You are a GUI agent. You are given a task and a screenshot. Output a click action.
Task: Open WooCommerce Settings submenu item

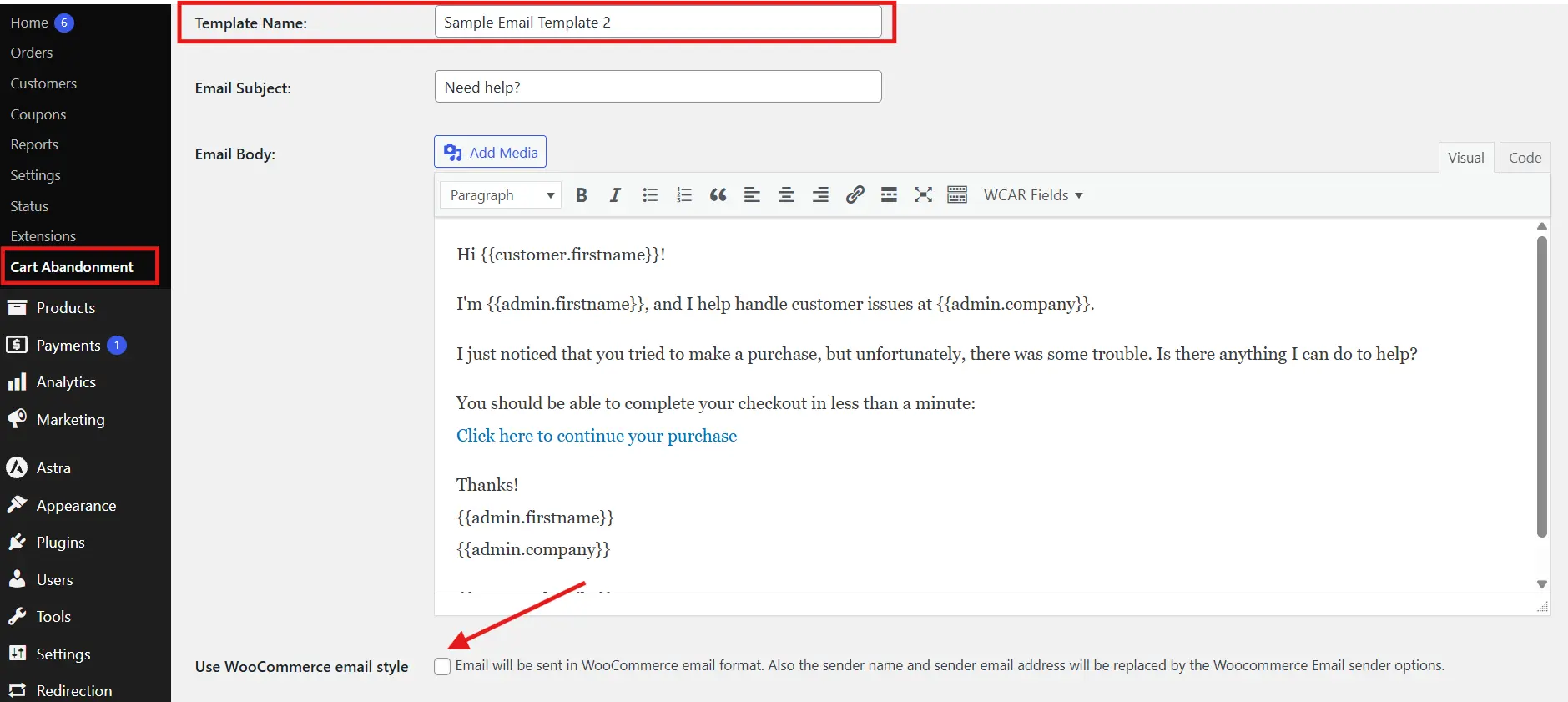[35, 175]
